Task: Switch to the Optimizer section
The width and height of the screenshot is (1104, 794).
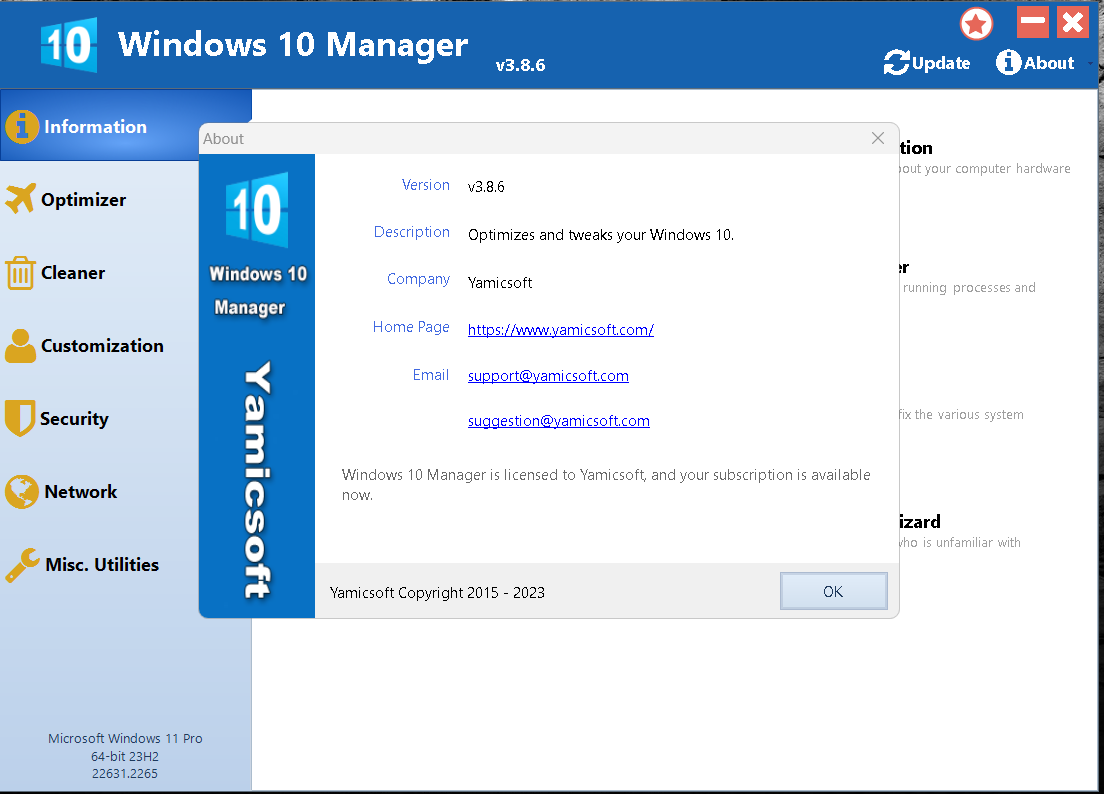Action: coord(84,200)
